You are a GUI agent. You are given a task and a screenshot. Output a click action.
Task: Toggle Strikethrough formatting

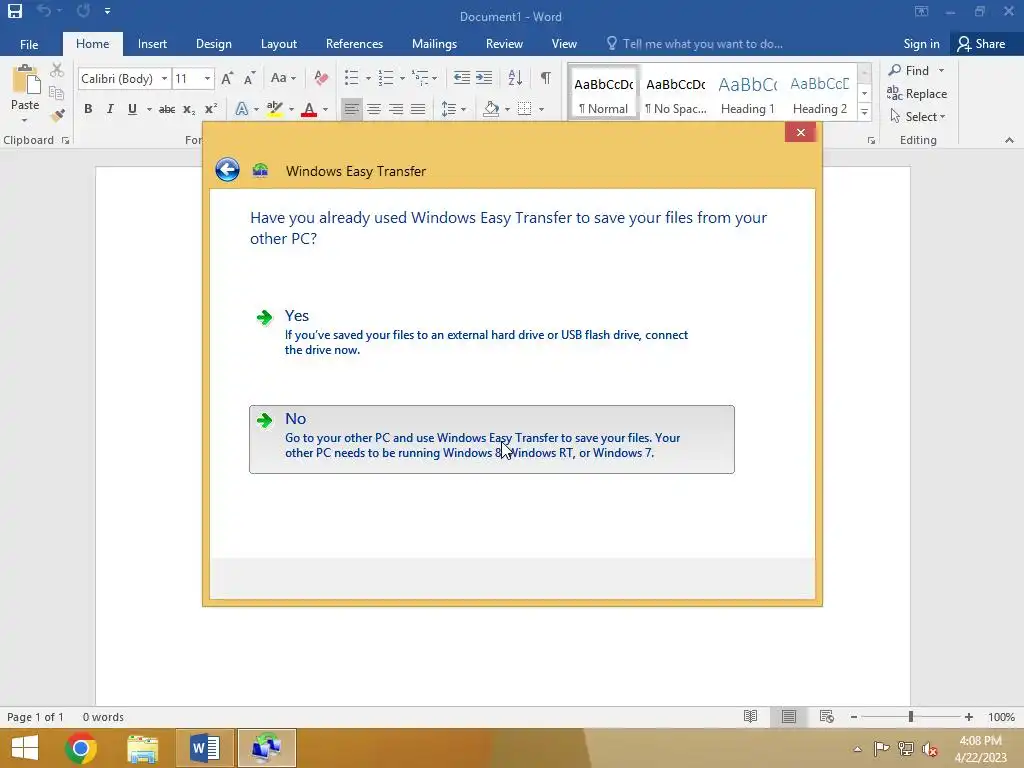[167, 109]
